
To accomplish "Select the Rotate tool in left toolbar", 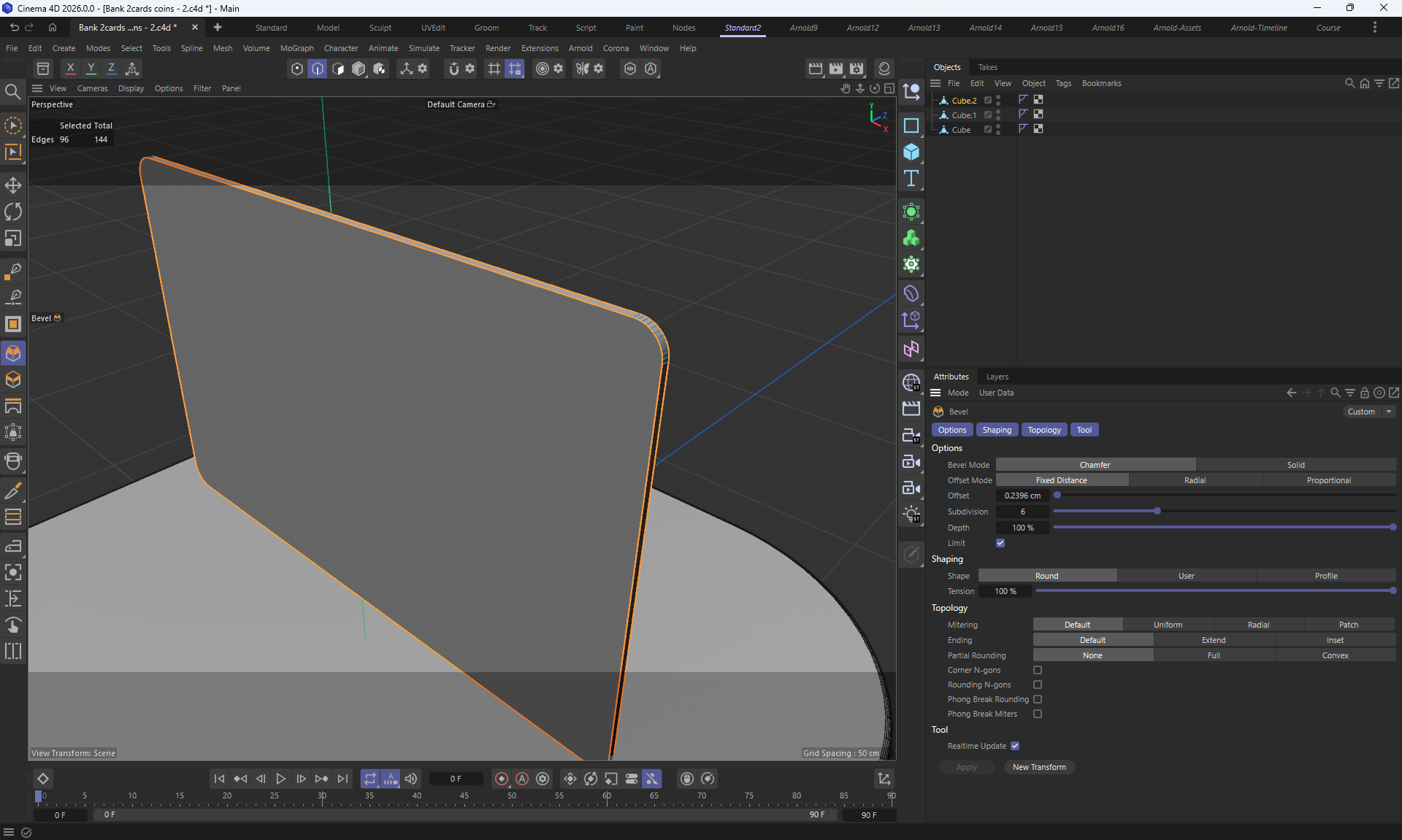I will tap(13, 212).
